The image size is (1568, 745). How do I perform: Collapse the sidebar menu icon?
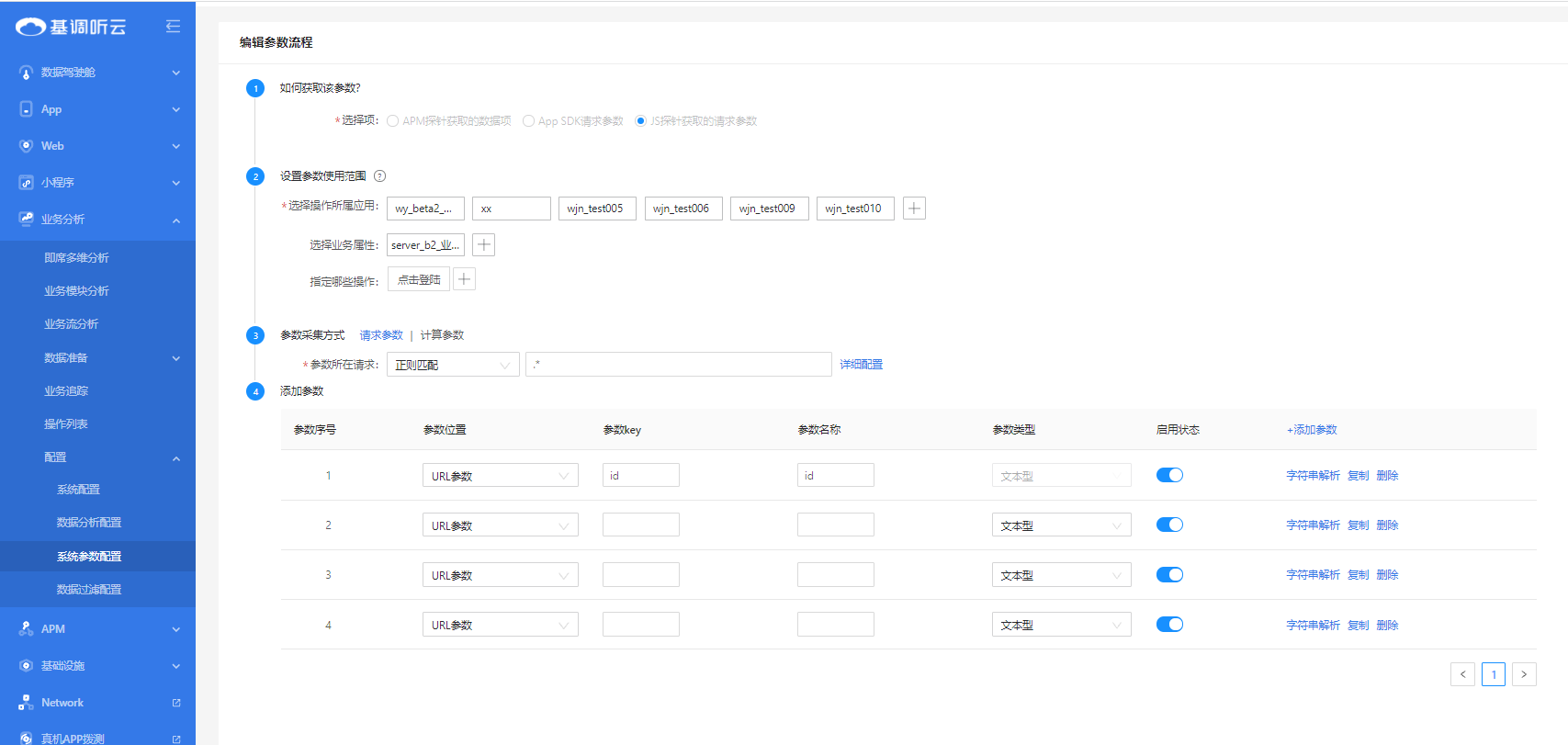tap(173, 27)
